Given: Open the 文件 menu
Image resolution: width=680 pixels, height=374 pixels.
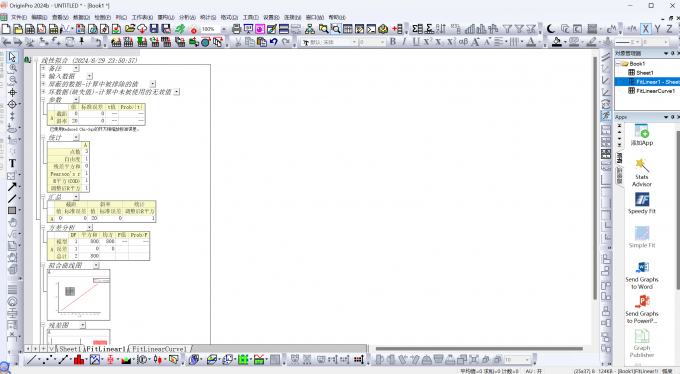Looking at the screenshot, I should click(x=19, y=17).
